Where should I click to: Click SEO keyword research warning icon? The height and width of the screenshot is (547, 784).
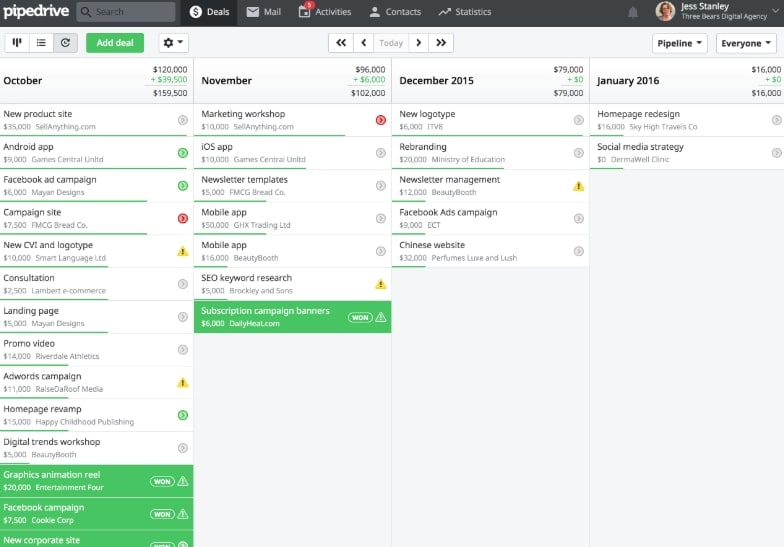pyautogui.click(x=381, y=284)
